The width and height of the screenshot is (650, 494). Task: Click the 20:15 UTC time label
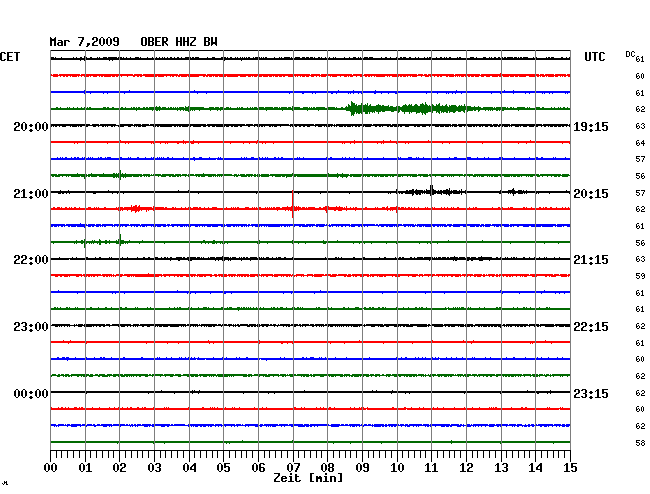click(591, 194)
